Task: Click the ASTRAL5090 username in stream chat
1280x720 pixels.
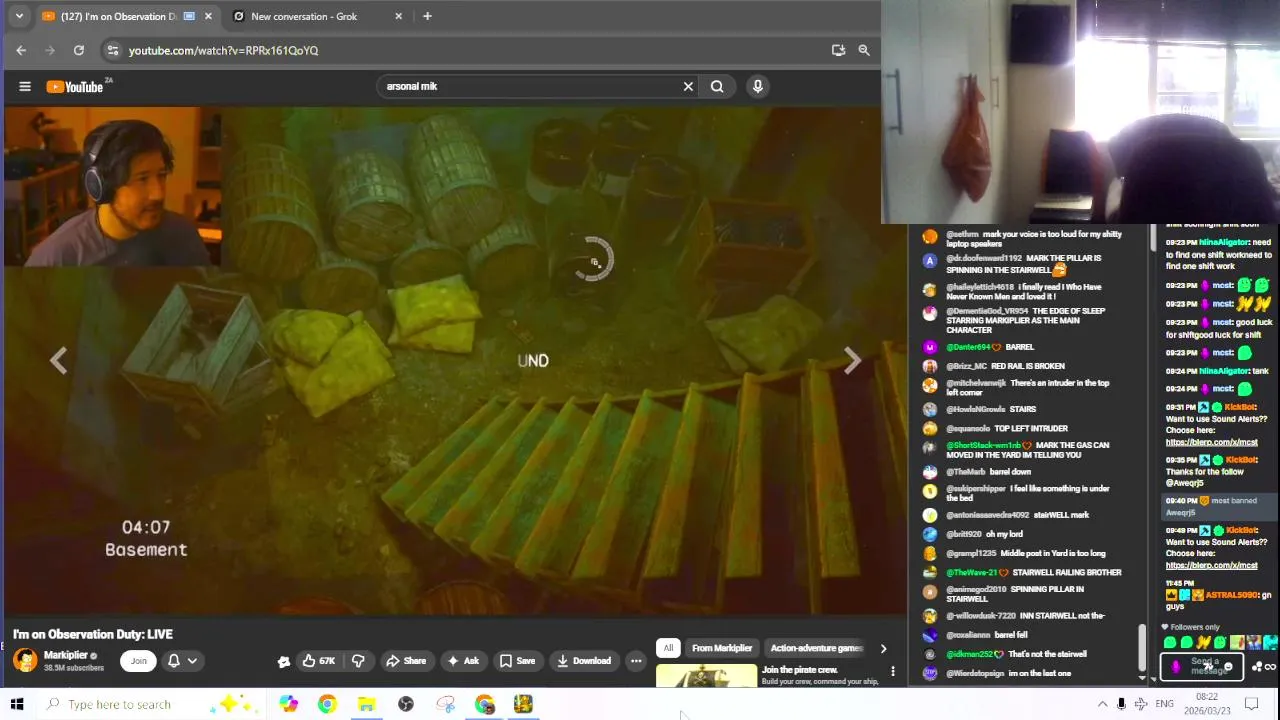Action: click(x=1230, y=595)
